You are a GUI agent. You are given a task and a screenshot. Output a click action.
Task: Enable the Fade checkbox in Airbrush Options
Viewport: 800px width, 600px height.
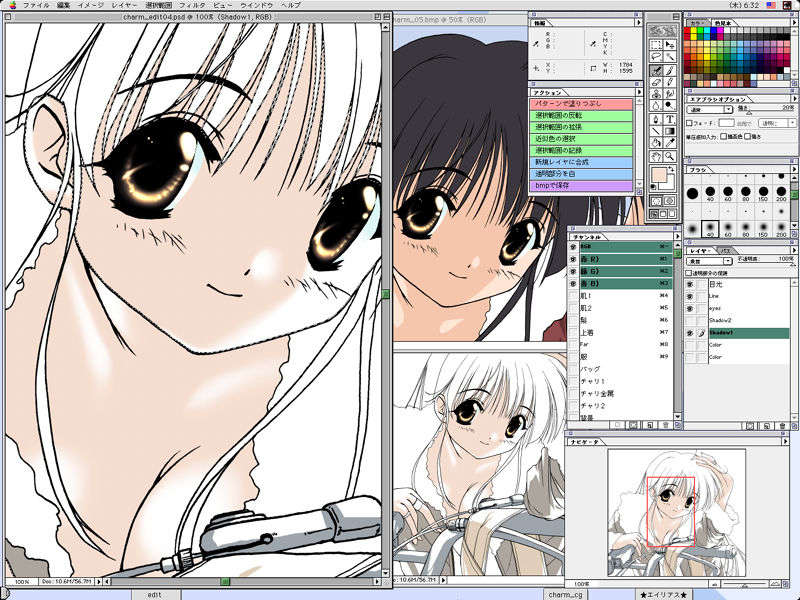point(689,123)
